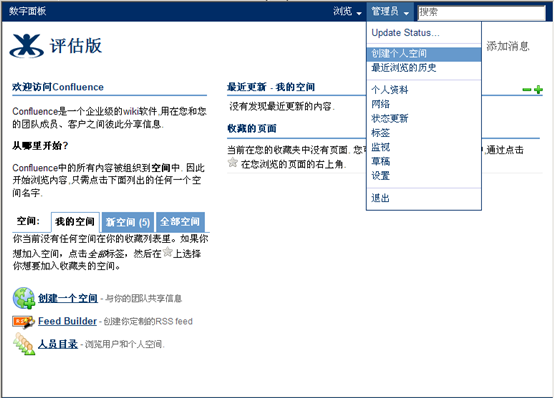This screenshot has width=554, height=398.
Task: Collapse the 管理员 dropdown menu
Action: click(x=390, y=11)
